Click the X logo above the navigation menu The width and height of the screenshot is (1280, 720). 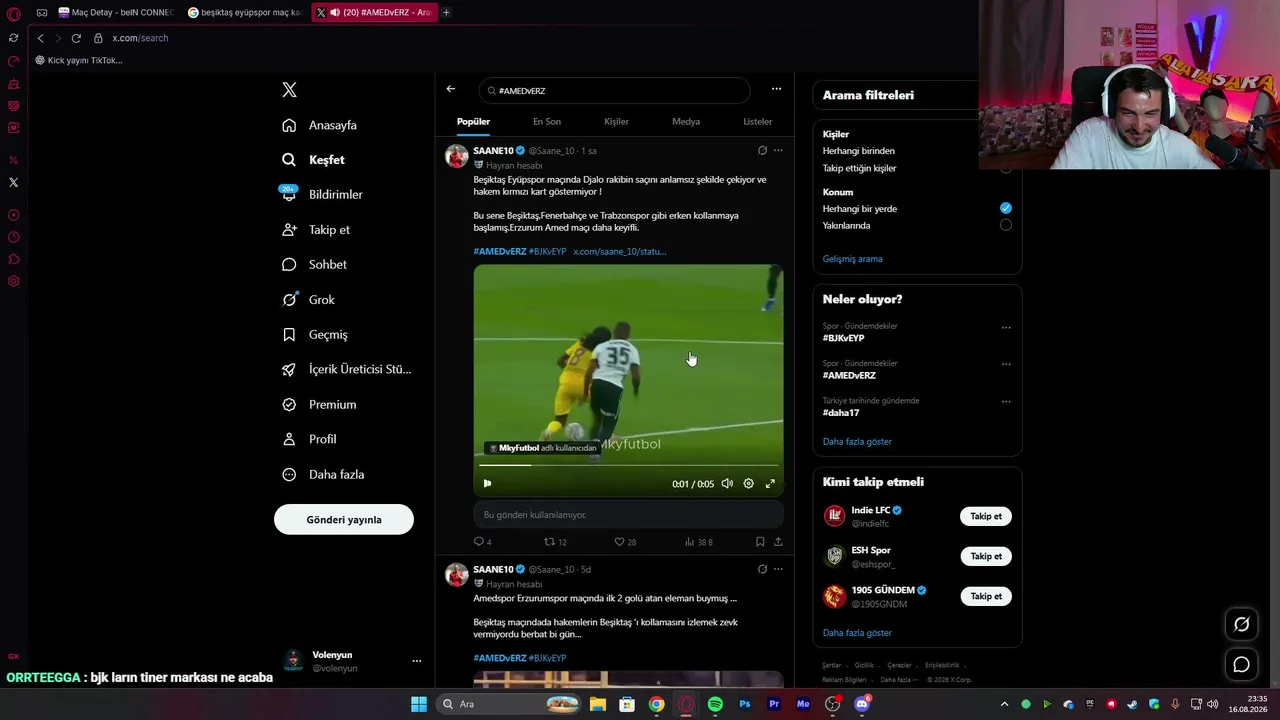coord(289,90)
